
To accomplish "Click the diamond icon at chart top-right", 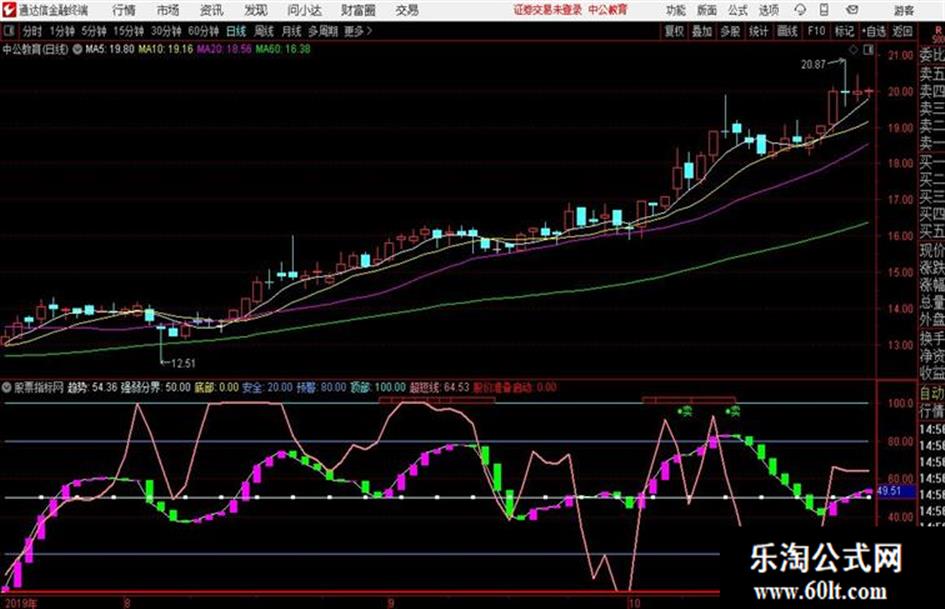I will click(853, 50).
